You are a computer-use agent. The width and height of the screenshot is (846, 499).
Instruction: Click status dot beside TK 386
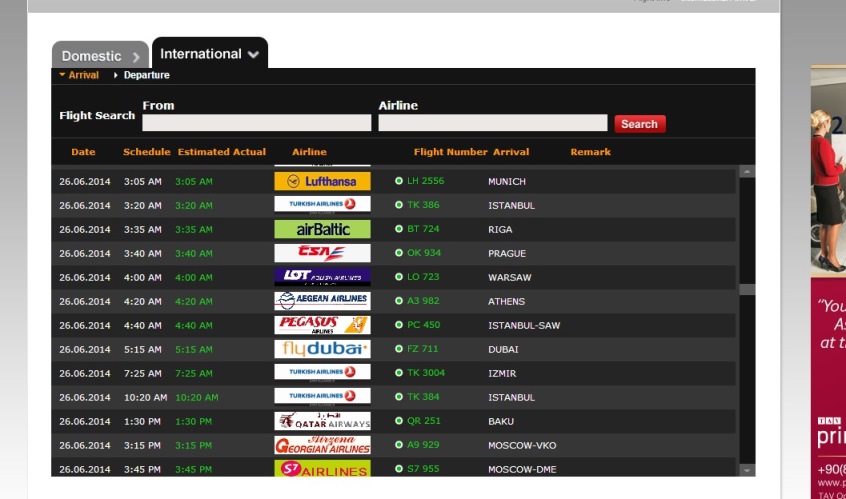coord(399,205)
